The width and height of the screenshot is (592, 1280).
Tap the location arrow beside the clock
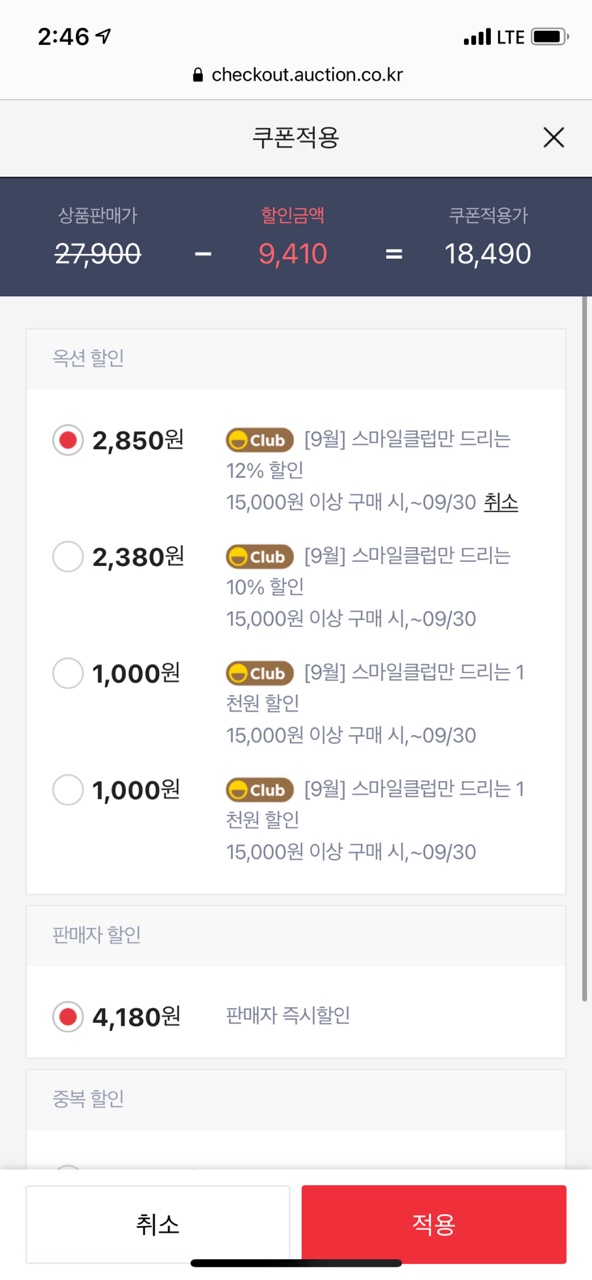104,36
